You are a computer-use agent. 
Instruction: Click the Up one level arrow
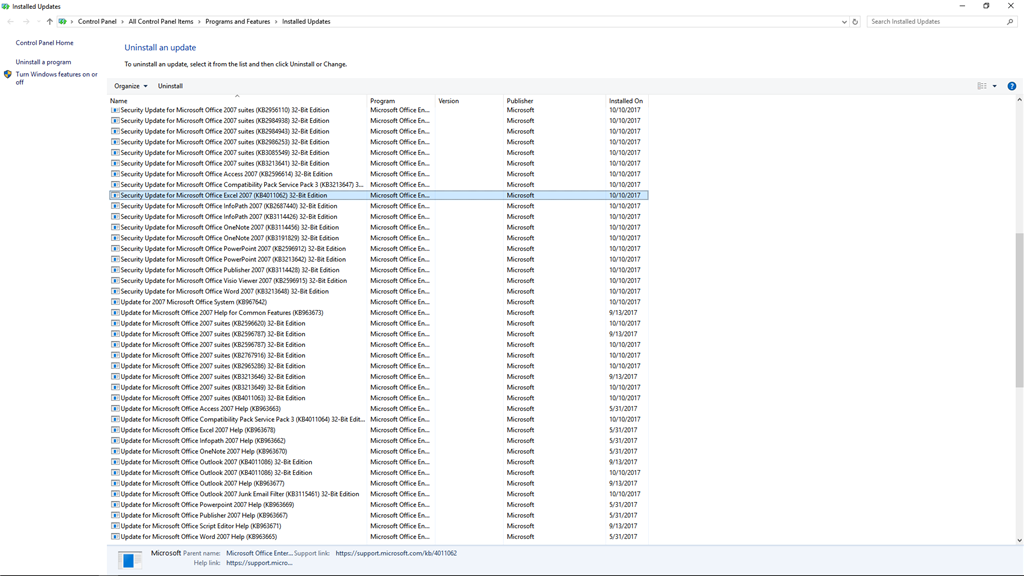click(50, 22)
